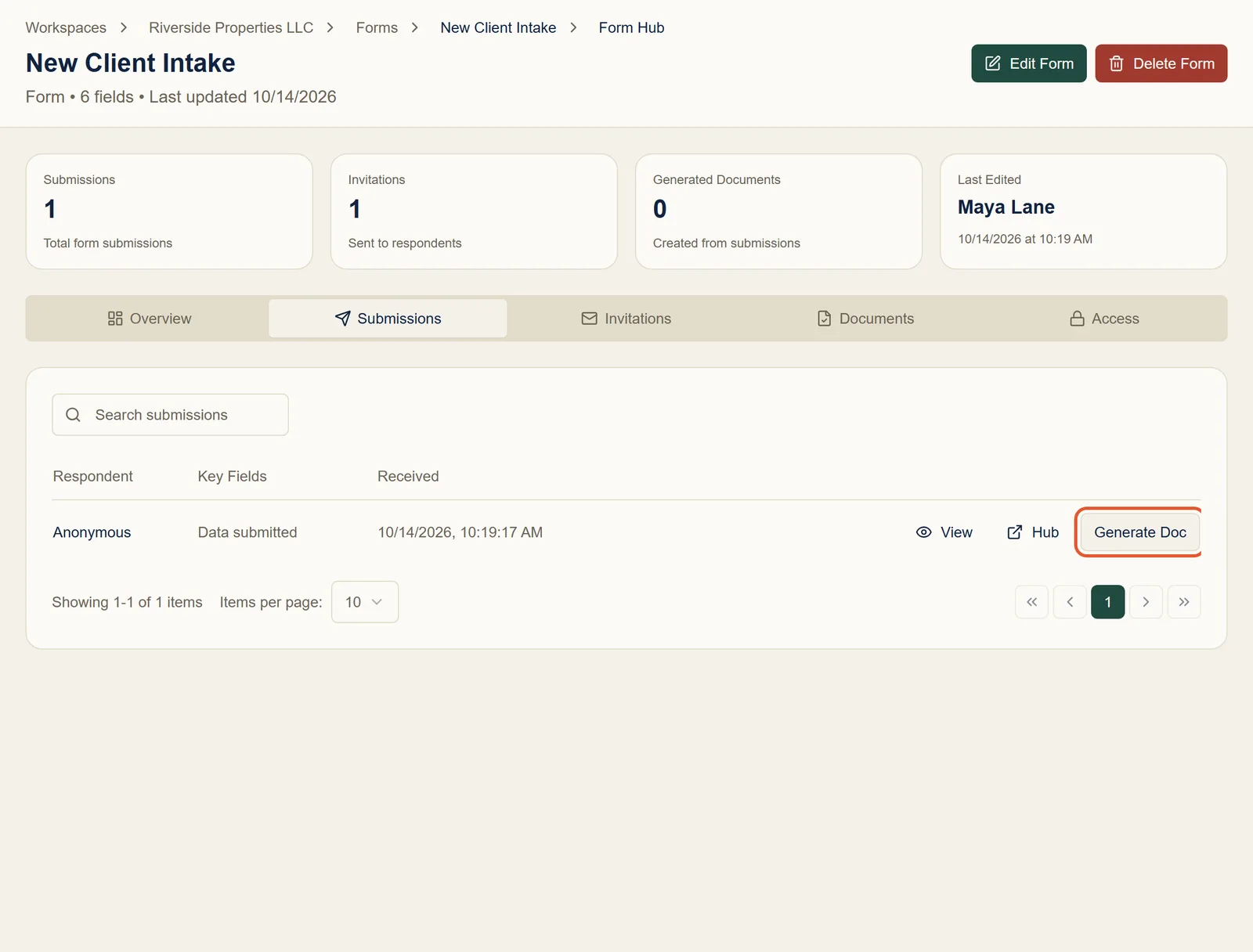Click the Invitations stat card

point(474,211)
